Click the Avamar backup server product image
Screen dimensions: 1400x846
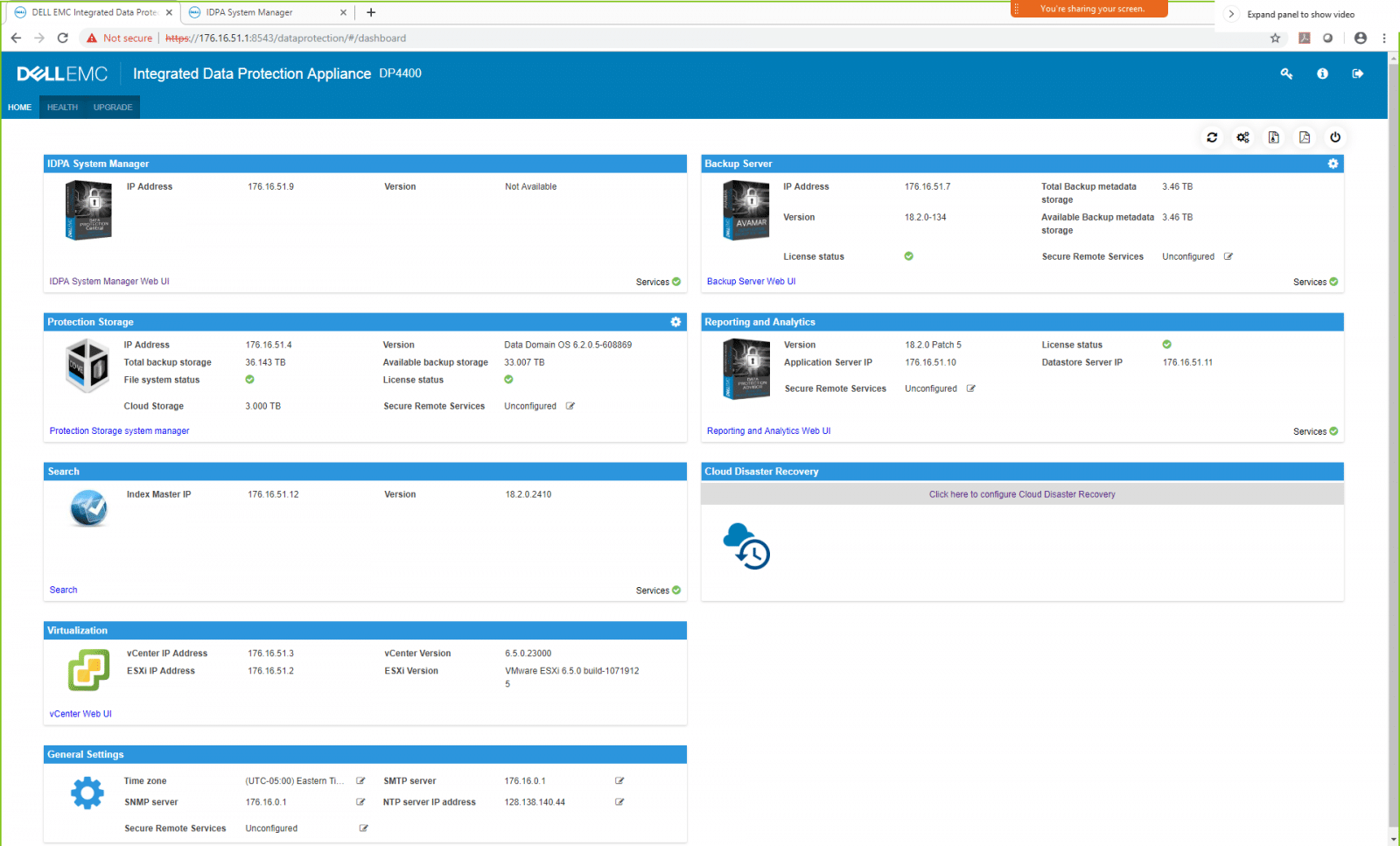745,210
